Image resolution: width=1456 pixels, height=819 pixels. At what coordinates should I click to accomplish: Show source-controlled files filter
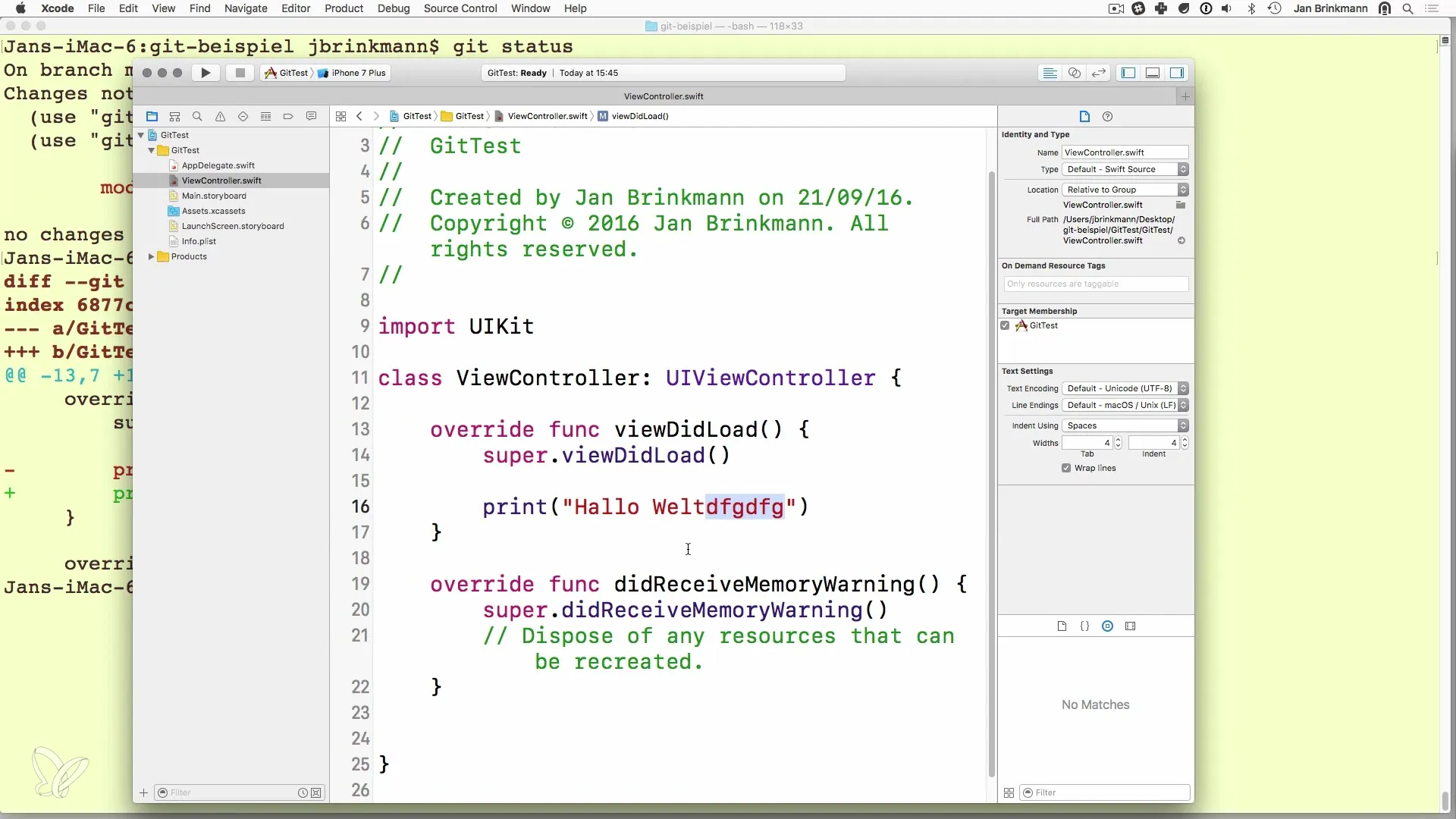[316, 792]
